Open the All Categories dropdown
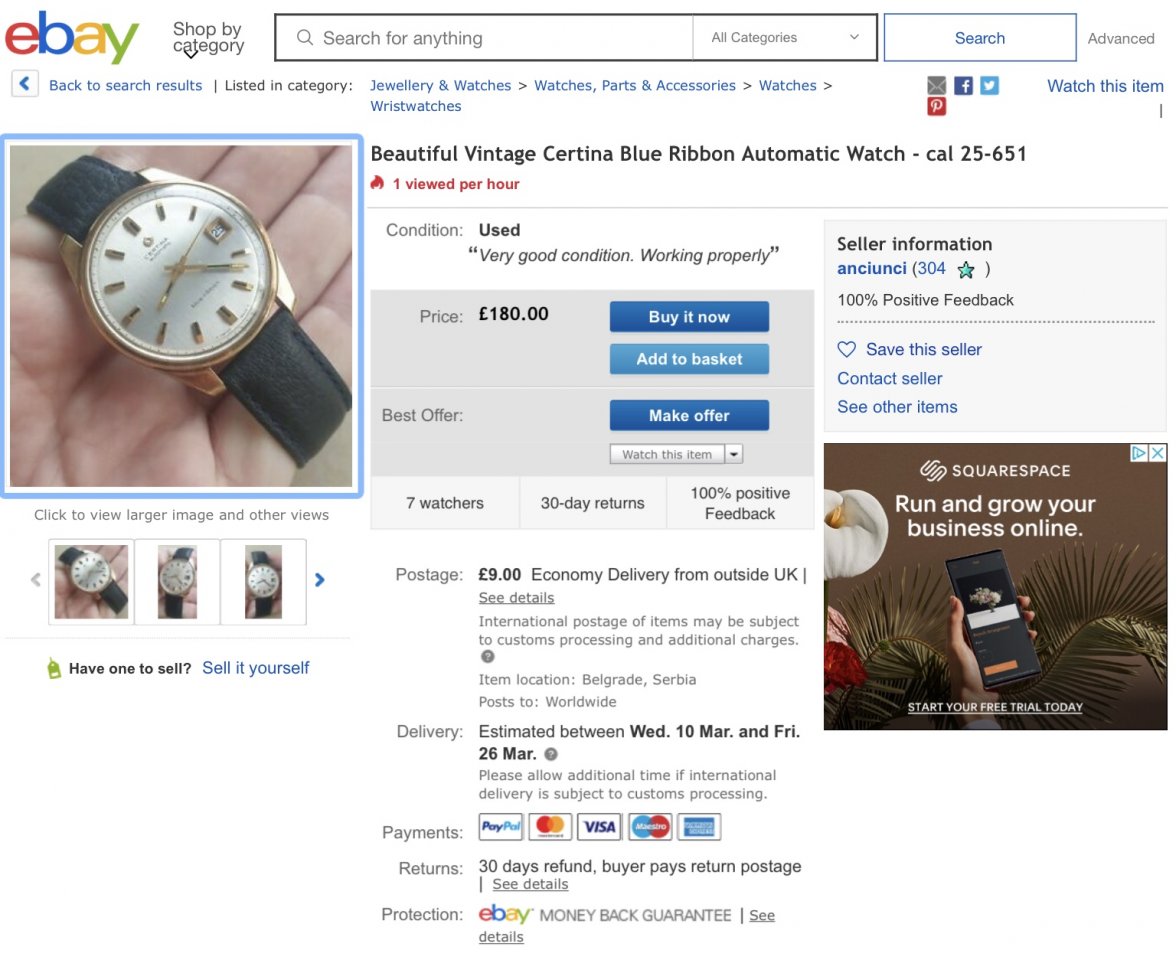Image resolution: width=1176 pixels, height=976 pixels. click(784, 38)
